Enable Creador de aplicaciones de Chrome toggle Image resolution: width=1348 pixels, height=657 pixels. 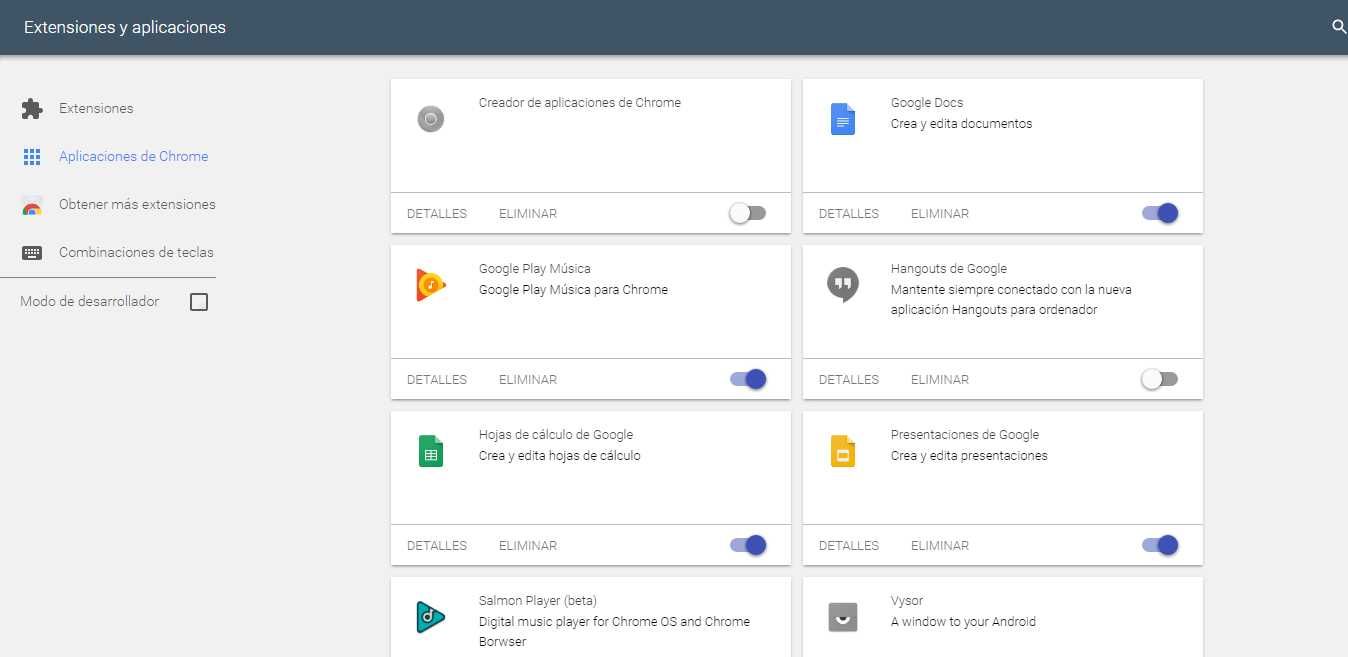coord(748,213)
